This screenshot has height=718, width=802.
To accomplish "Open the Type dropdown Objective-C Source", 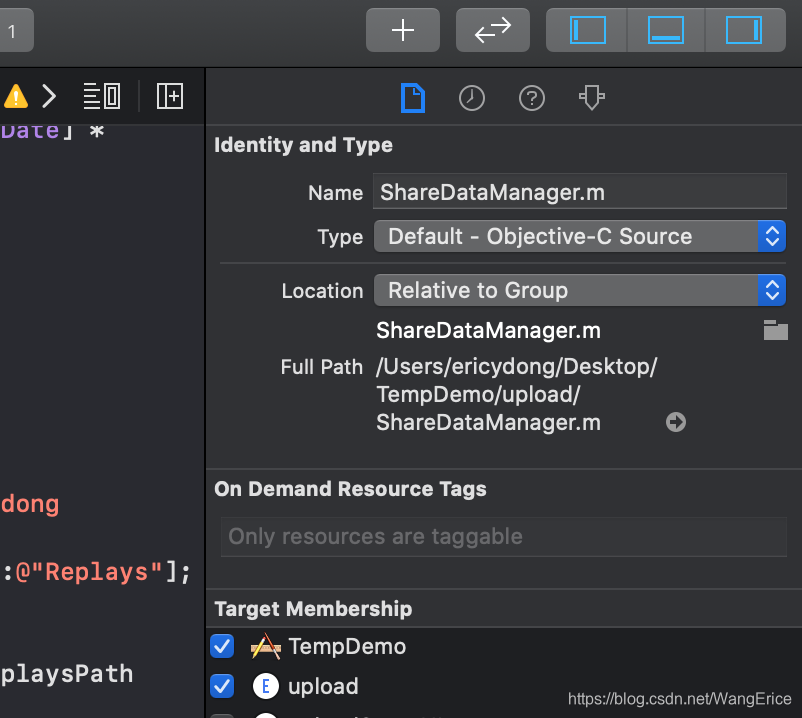I will click(x=579, y=237).
